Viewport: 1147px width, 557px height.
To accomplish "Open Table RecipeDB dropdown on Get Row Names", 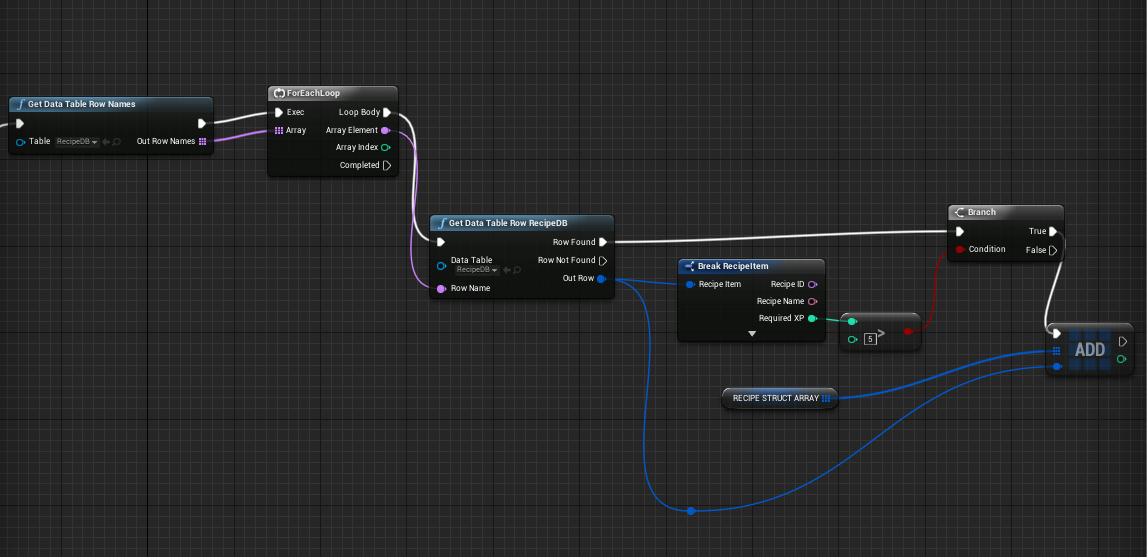I will point(78,141).
